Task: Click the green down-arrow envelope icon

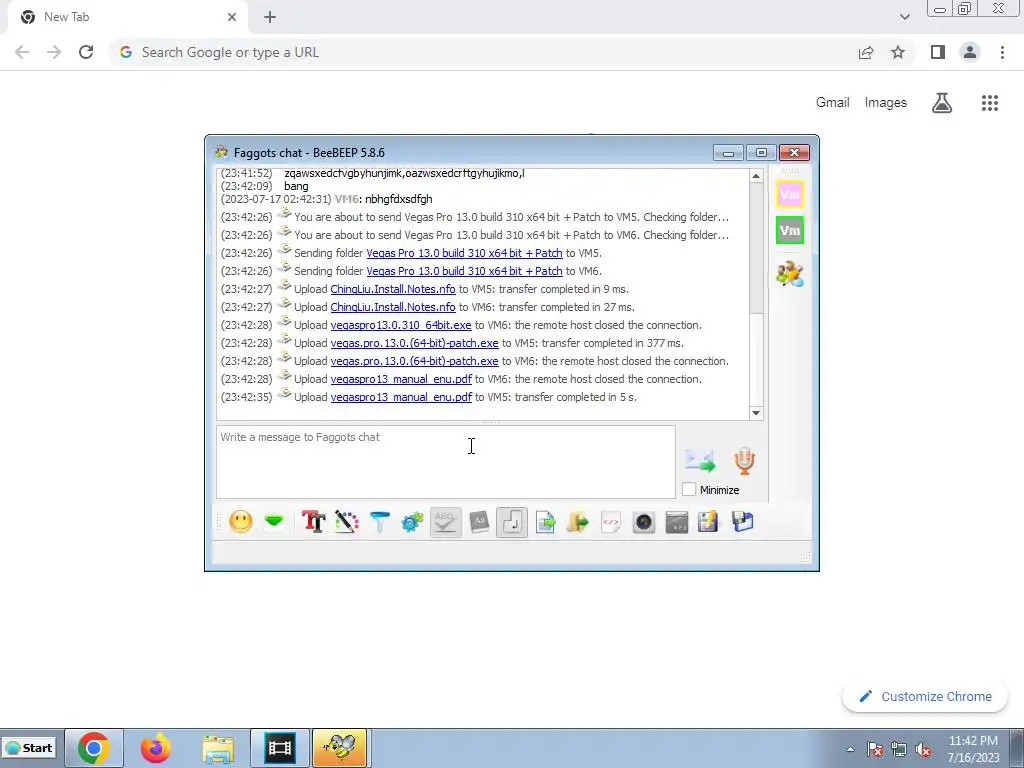Action: [274, 521]
